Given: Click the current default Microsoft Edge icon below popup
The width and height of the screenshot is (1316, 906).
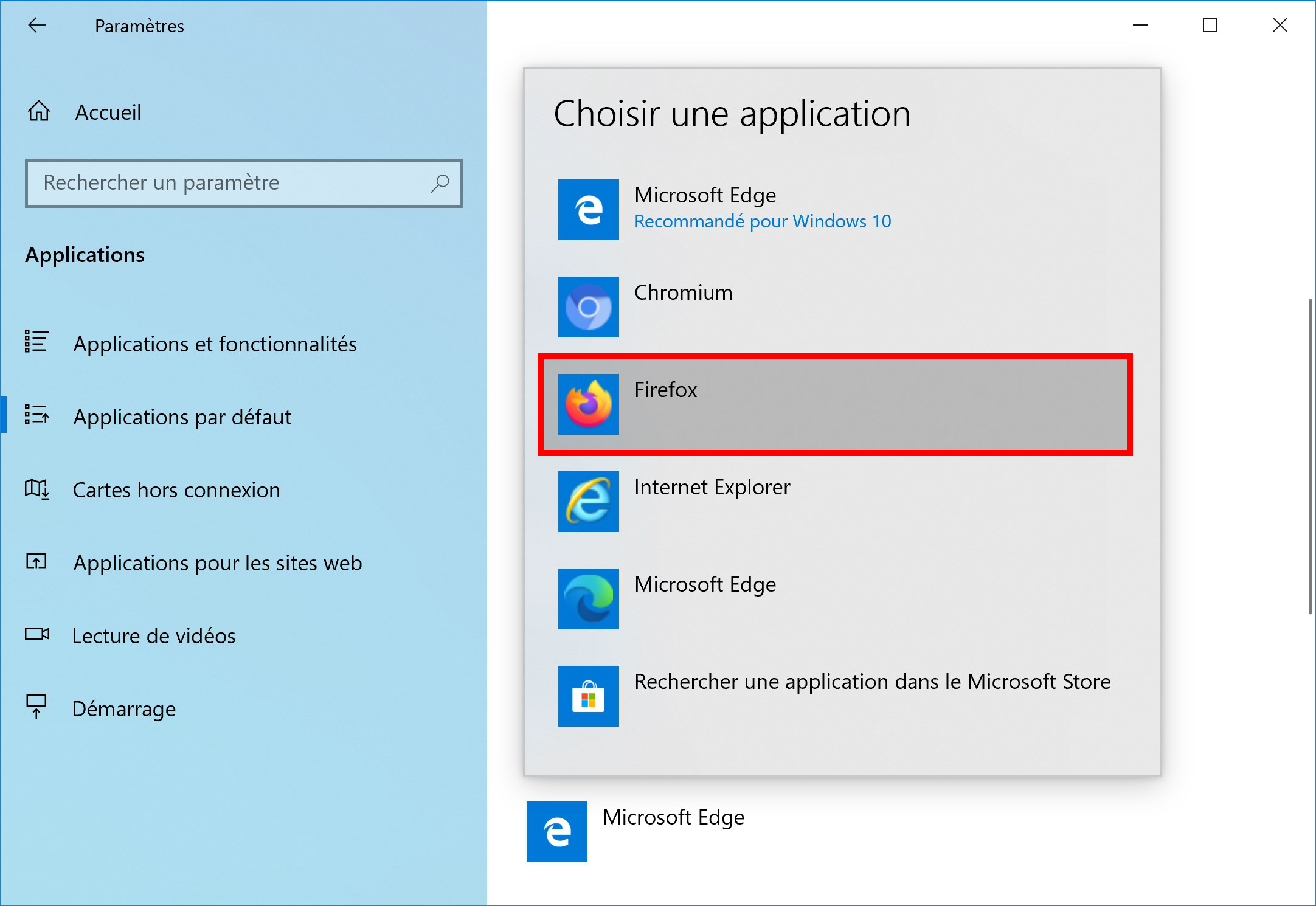Looking at the screenshot, I should (x=557, y=832).
